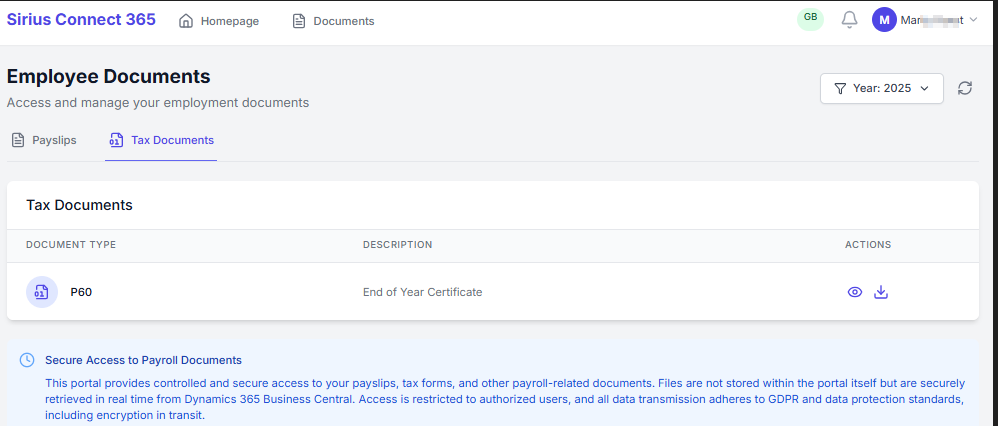Click the Actions column header

click(867, 245)
